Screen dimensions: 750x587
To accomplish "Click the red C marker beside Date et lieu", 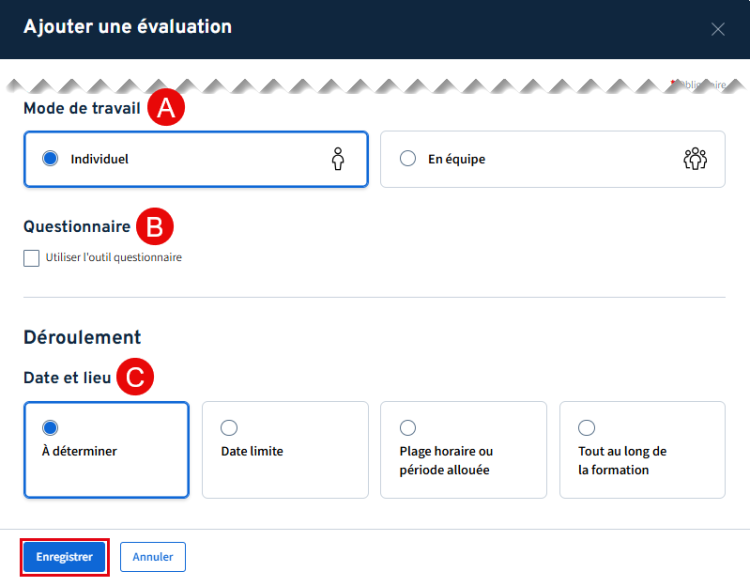I will pyautogui.click(x=135, y=377).
